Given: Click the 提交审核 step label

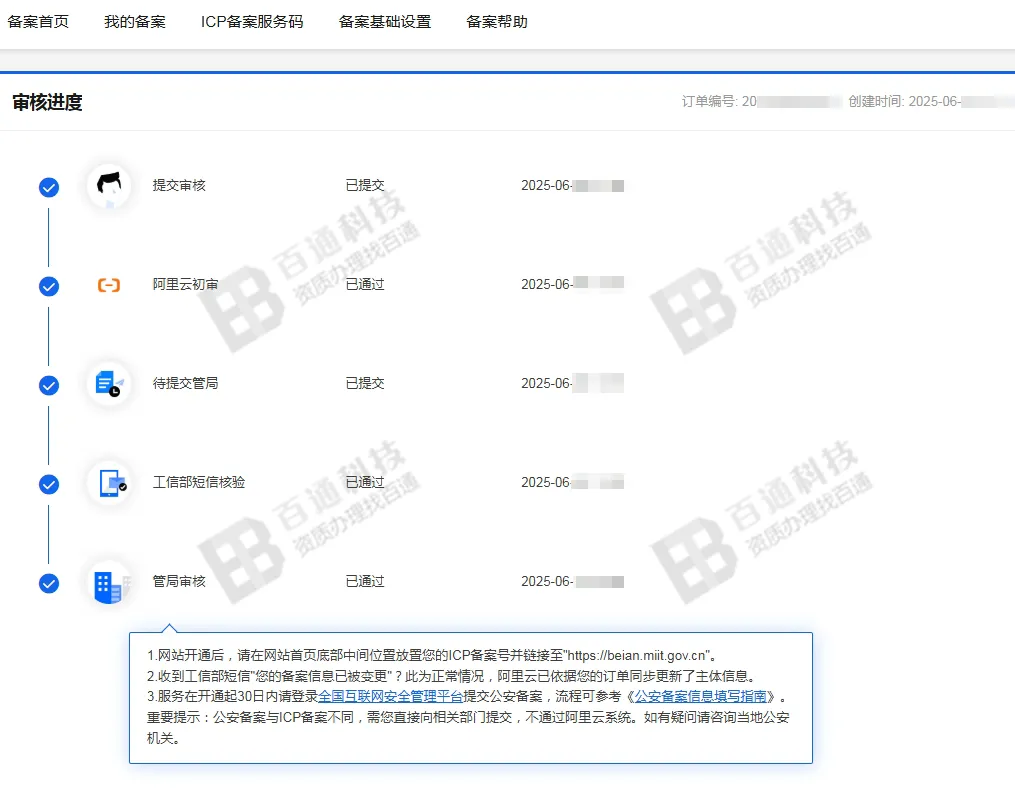Looking at the screenshot, I should point(179,185).
